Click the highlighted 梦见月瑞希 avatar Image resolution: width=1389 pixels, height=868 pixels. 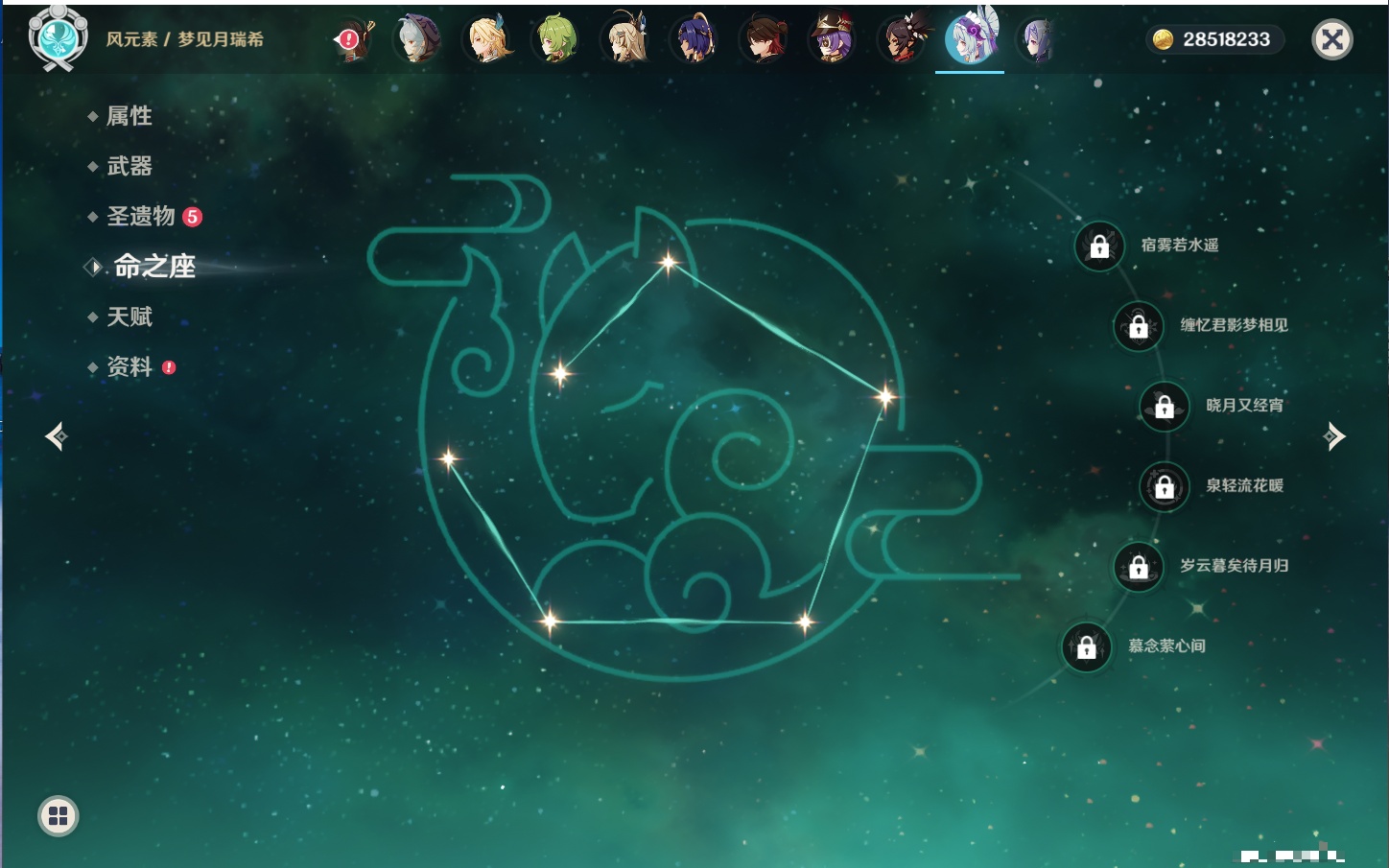tap(971, 38)
